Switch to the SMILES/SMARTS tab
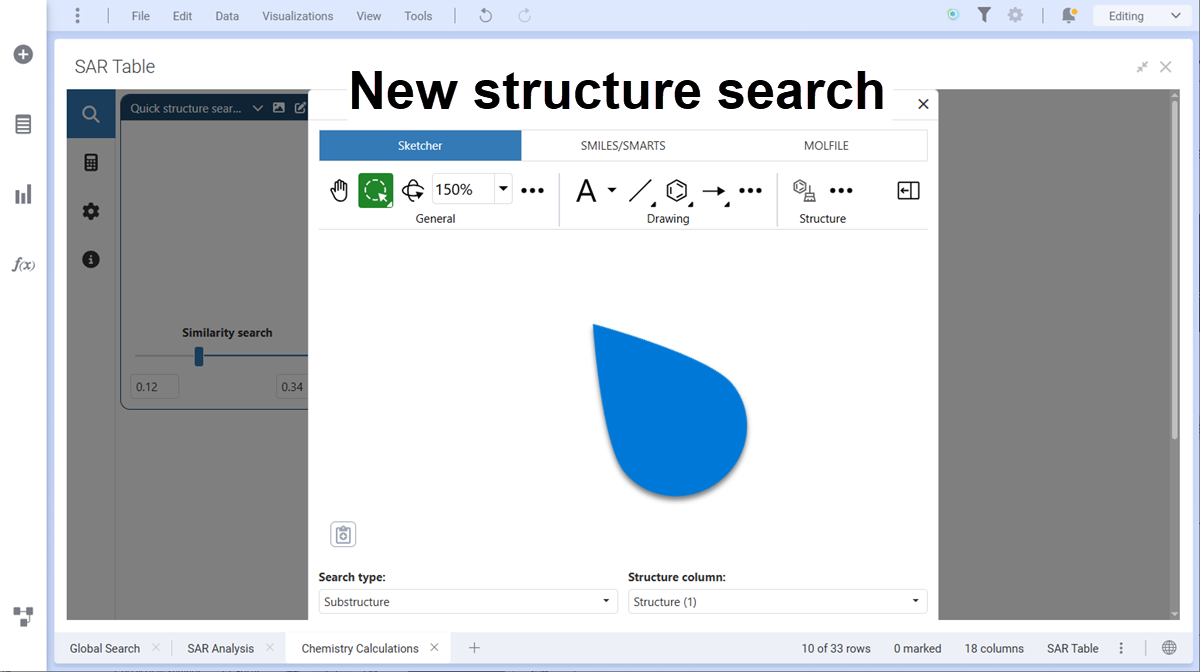This screenshot has height=672, width=1200. [x=623, y=145]
